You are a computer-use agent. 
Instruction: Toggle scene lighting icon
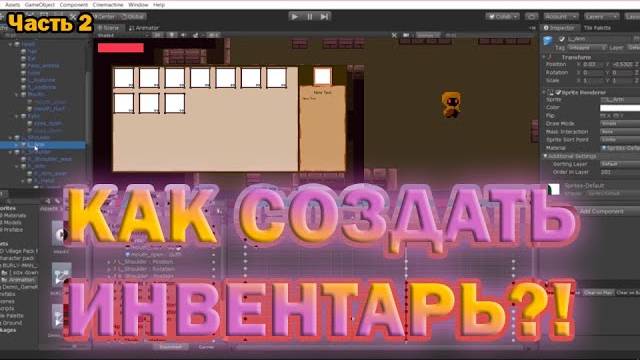tap(172, 36)
